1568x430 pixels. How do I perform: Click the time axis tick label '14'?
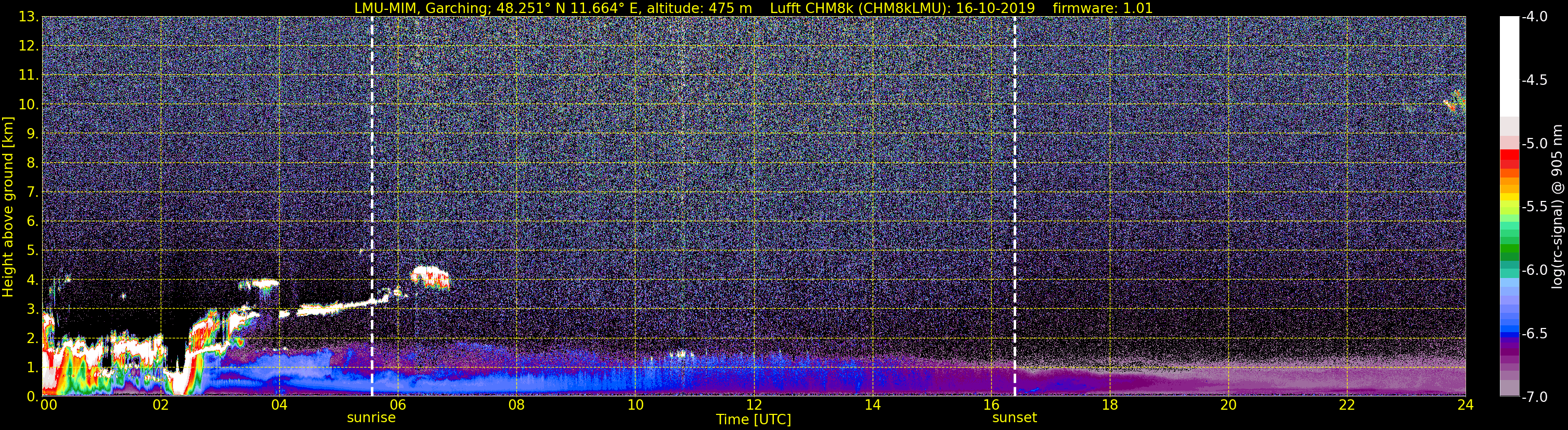(873, 405)
